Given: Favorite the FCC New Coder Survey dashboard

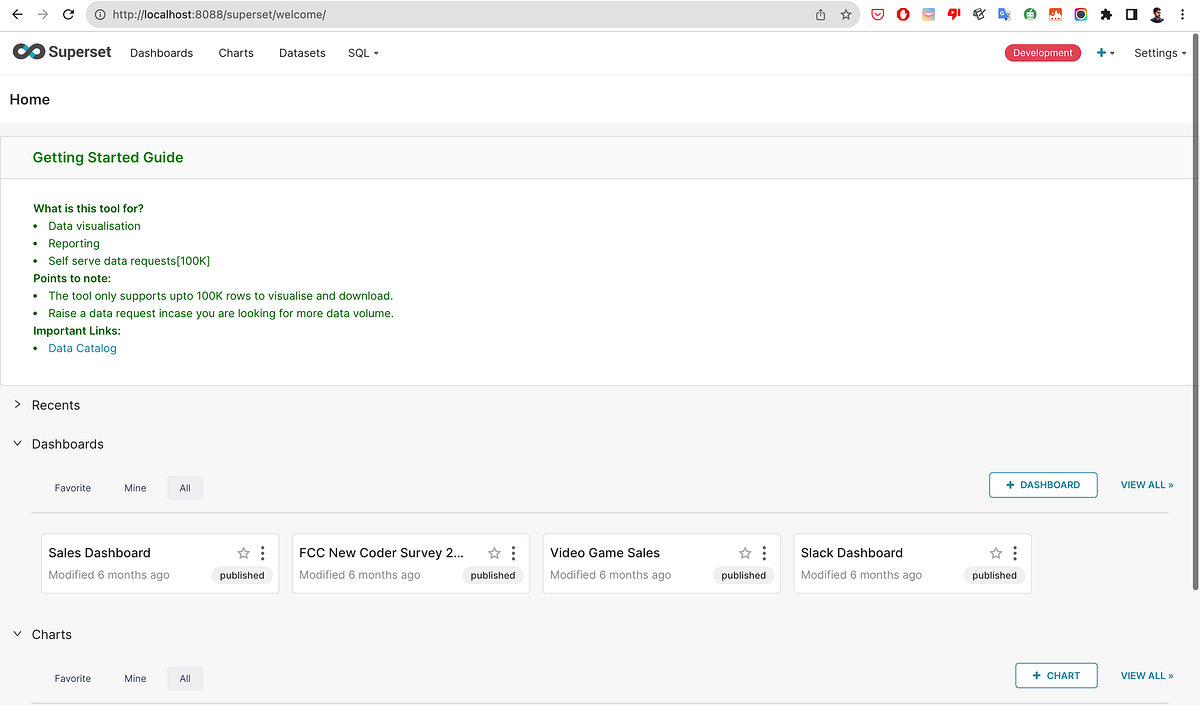Looking at the screenshot, I should click(x=494, y=553).
